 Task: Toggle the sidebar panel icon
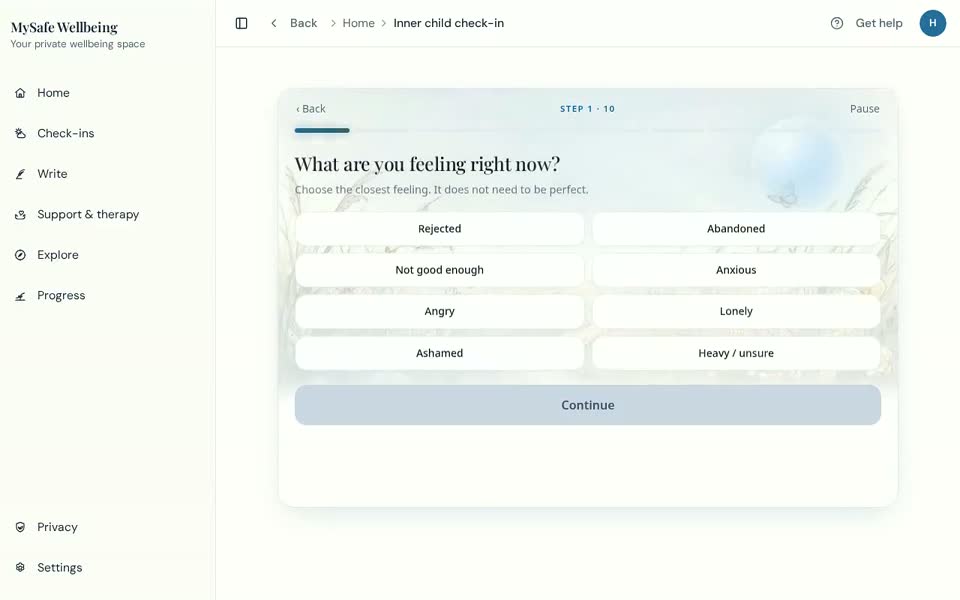pos(241,23)
